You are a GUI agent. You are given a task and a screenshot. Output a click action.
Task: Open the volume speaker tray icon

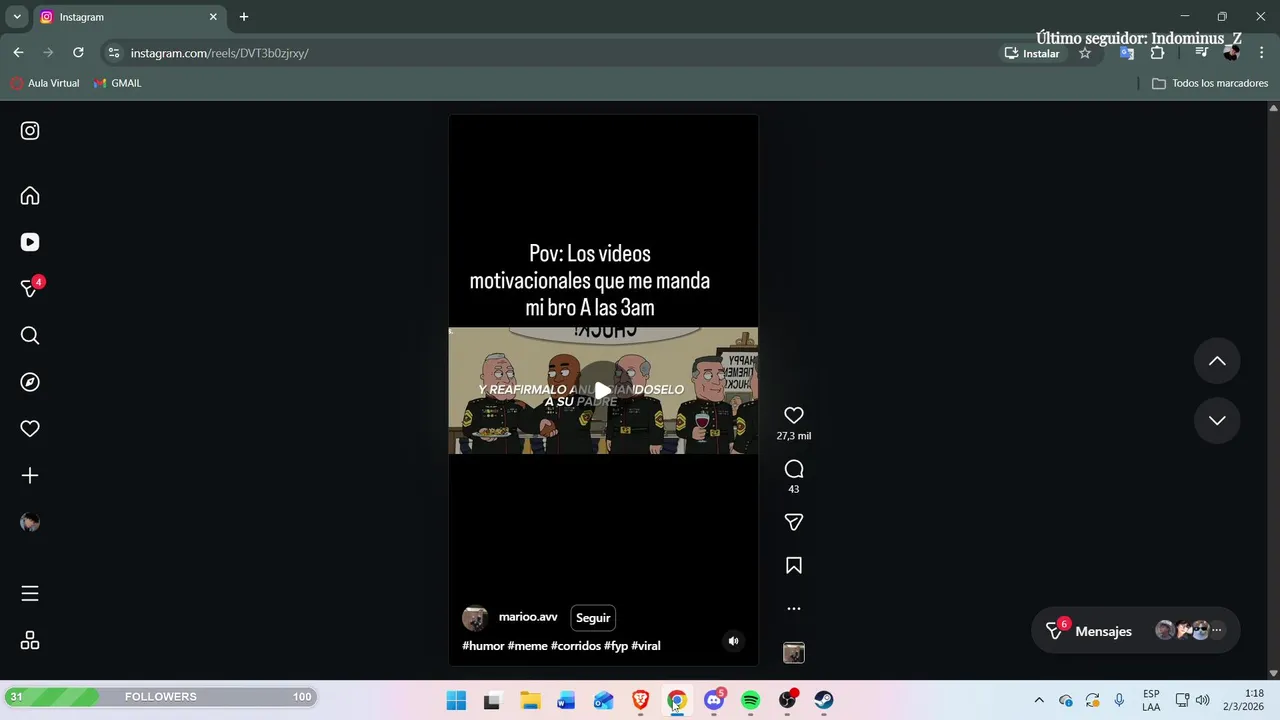[1202, 700]
